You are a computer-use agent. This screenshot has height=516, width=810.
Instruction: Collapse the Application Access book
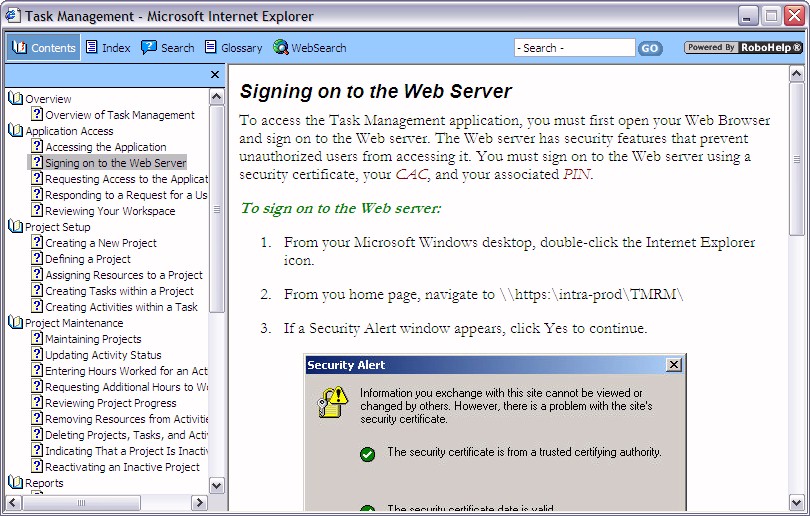coord(16,131)
